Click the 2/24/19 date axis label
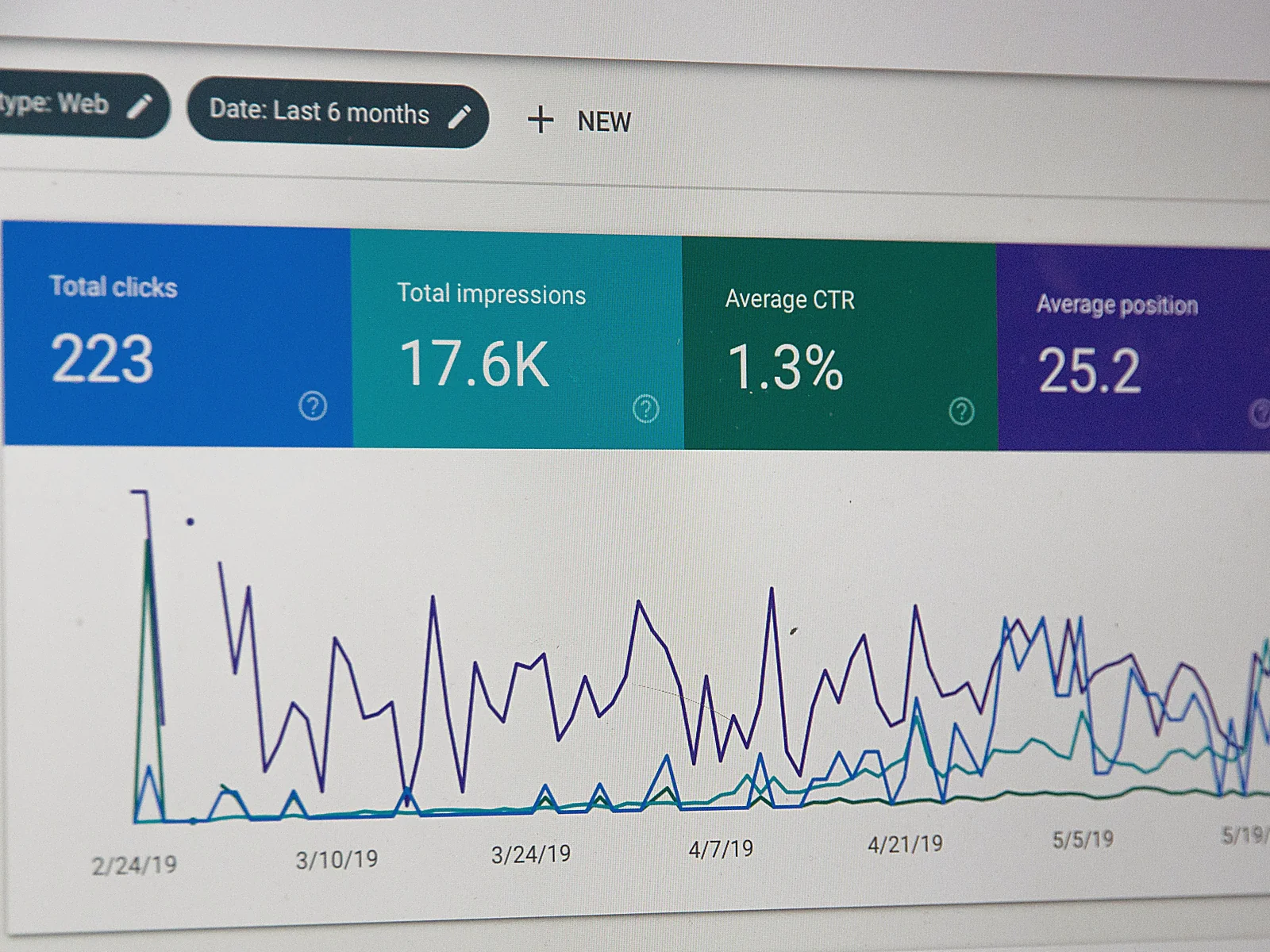Screen dimensions: 1270x952 [x=134, y=865]
